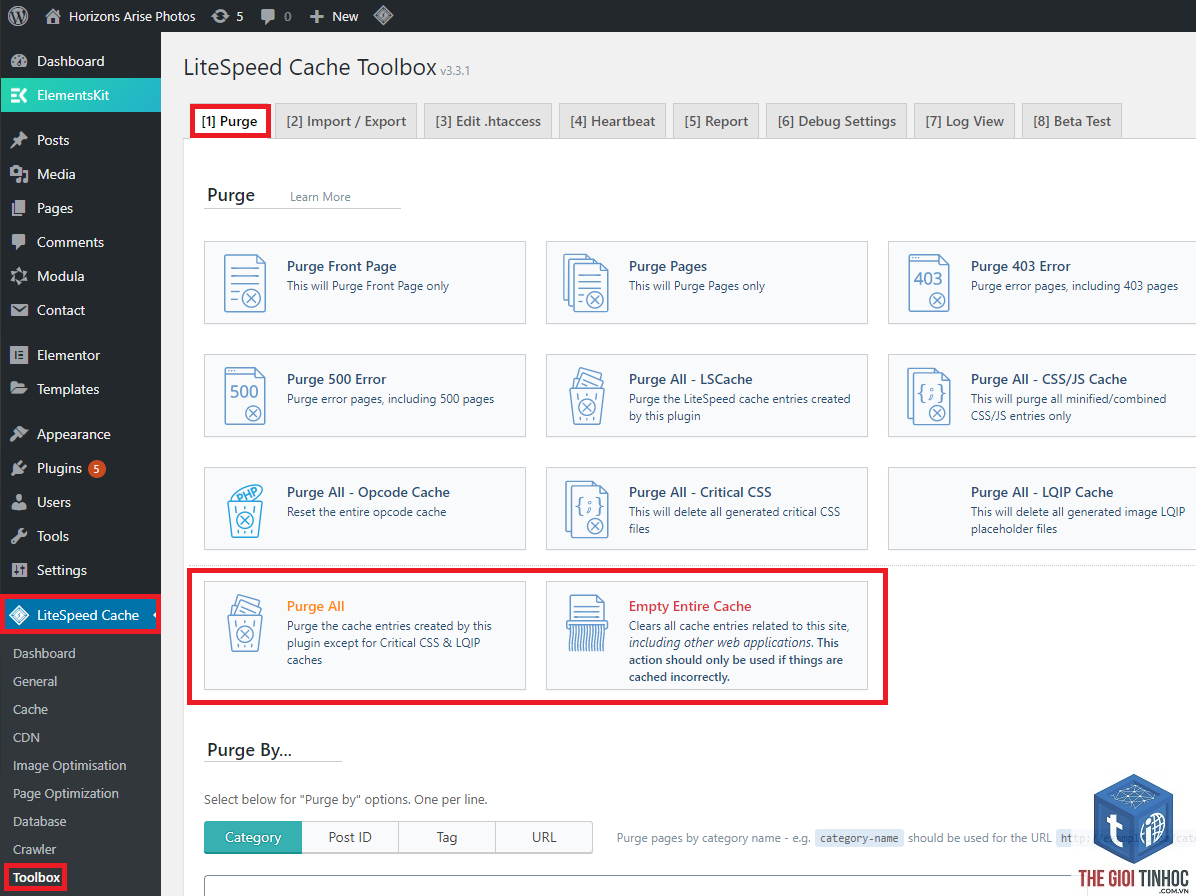Click the plus icon next to New
Screen dimensions: 1196x896
coord(317,16)
